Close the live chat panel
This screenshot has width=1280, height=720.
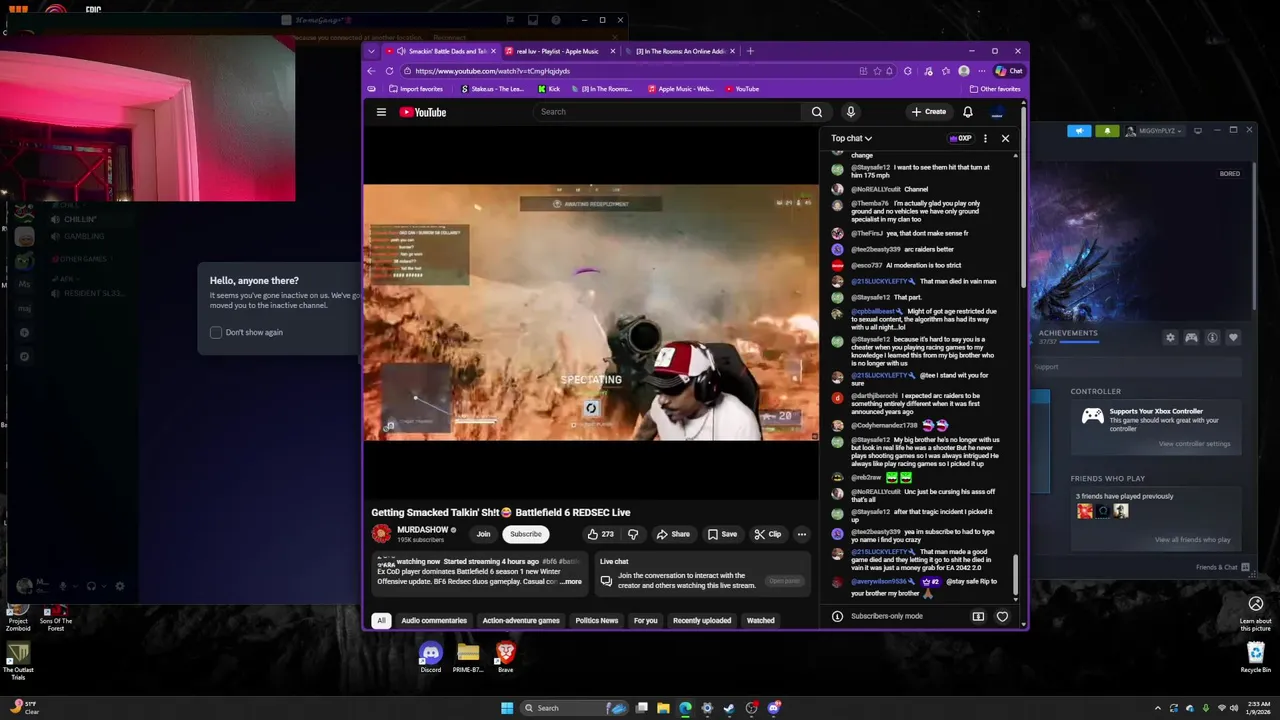pos(1005,138)
